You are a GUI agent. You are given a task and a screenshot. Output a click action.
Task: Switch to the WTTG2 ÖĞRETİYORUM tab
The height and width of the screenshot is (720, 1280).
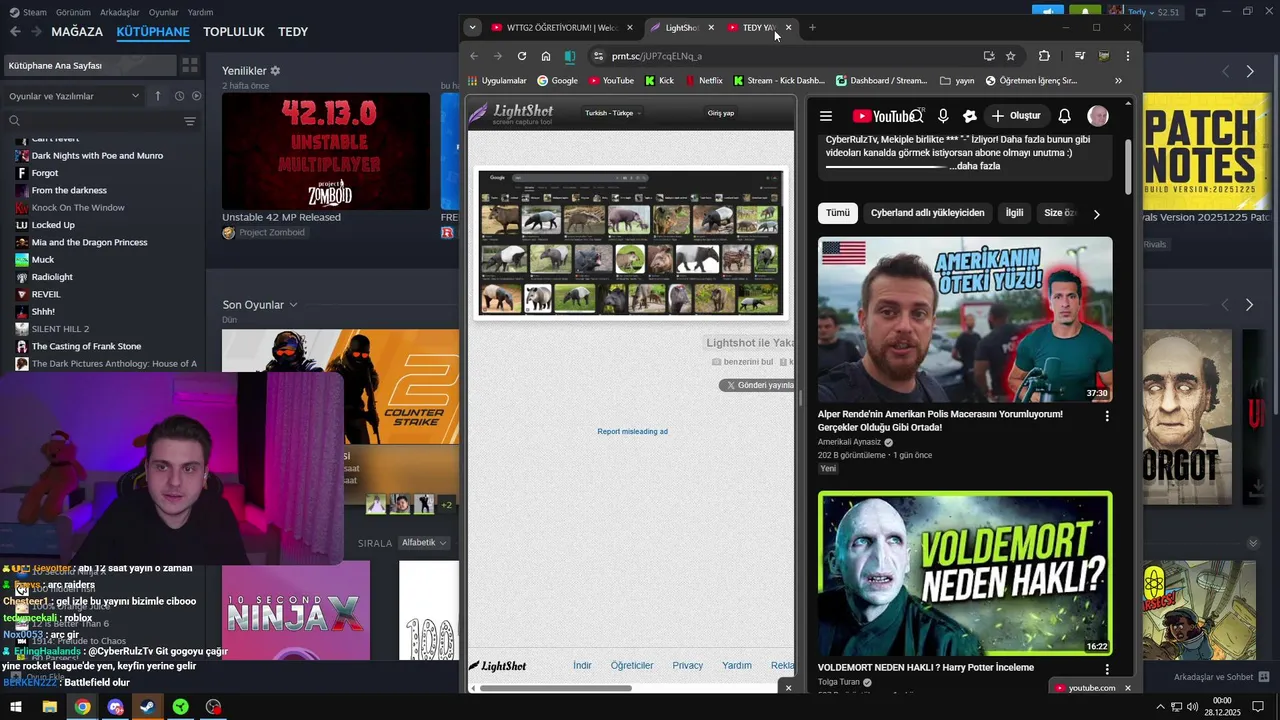562,27
